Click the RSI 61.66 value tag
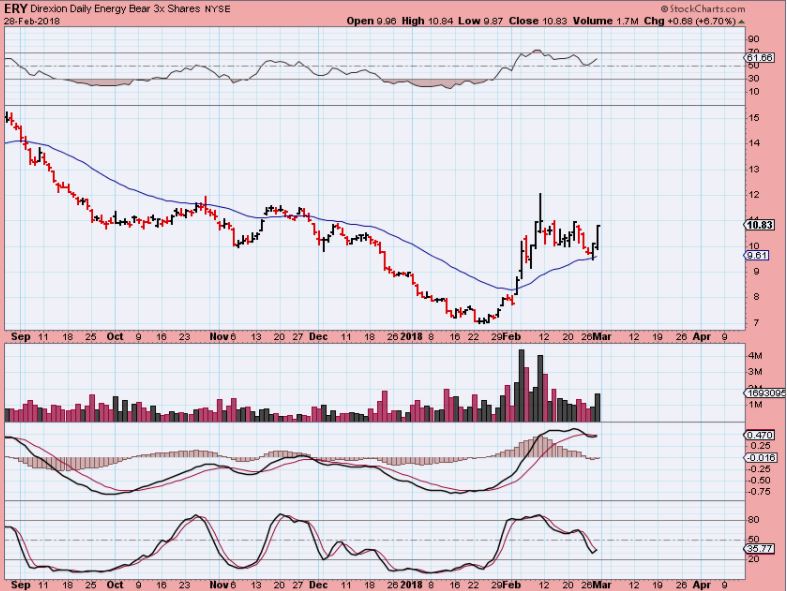 click(759, 58)
